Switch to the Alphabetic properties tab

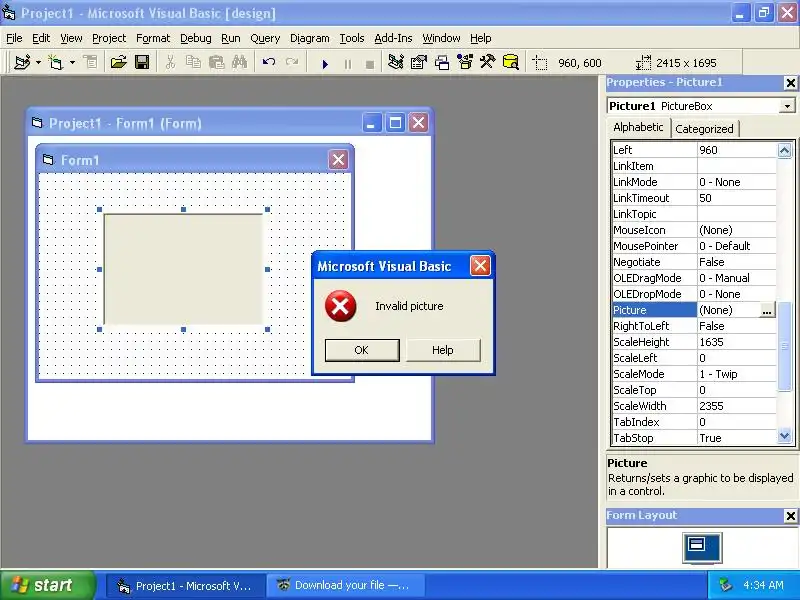coord(638,128)
